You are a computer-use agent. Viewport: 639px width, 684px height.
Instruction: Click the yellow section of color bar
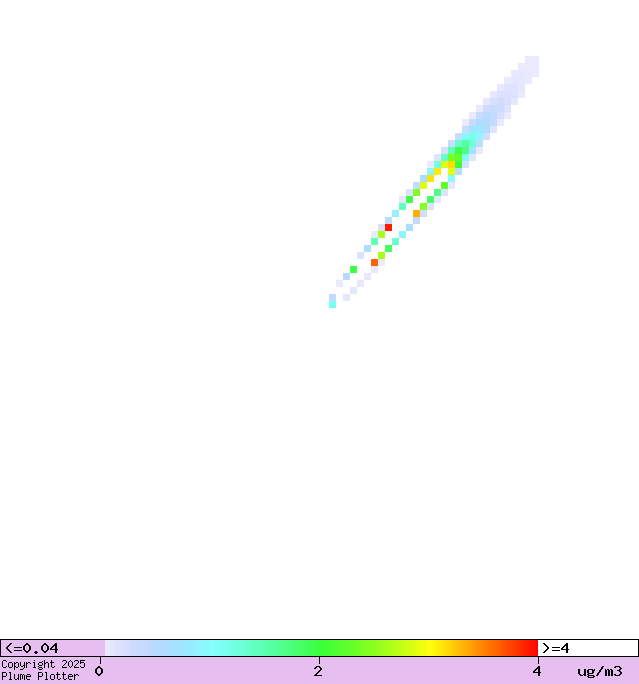pos(430,648)
